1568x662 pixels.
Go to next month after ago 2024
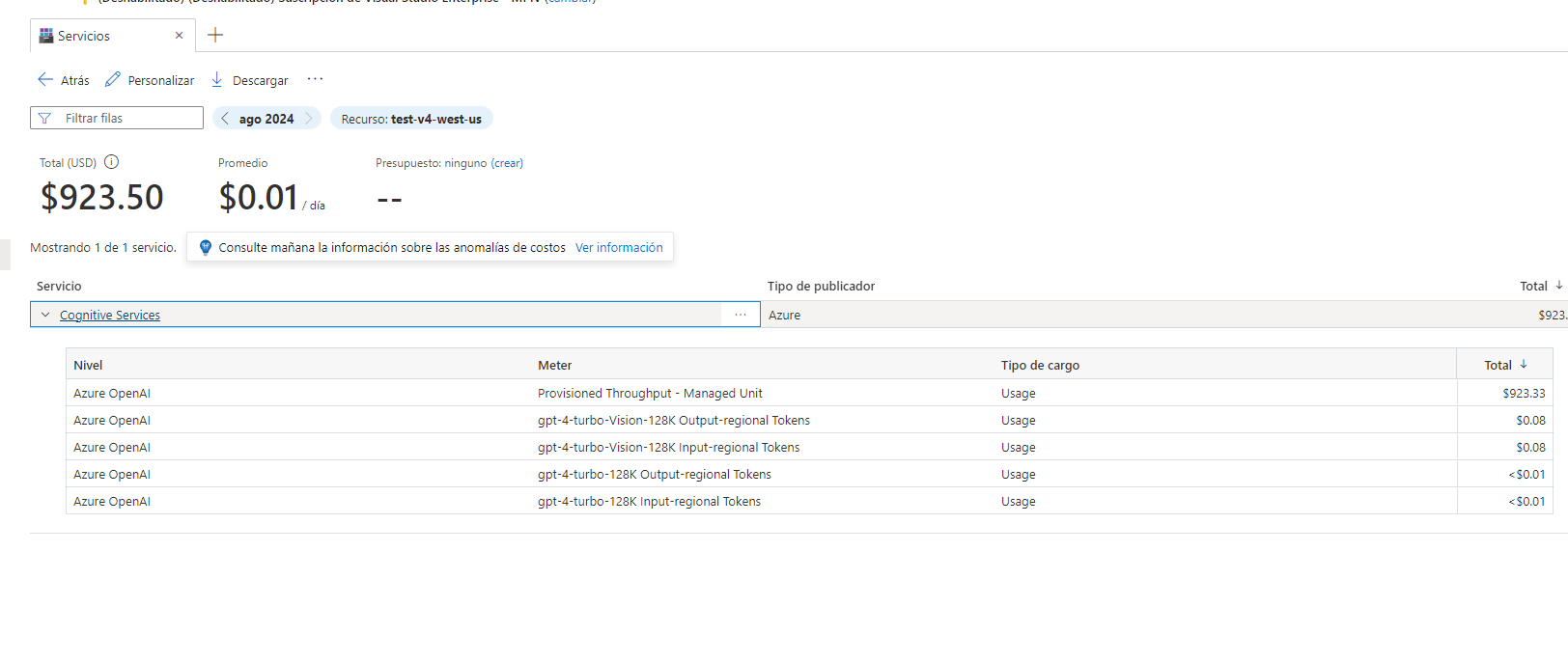309,118
